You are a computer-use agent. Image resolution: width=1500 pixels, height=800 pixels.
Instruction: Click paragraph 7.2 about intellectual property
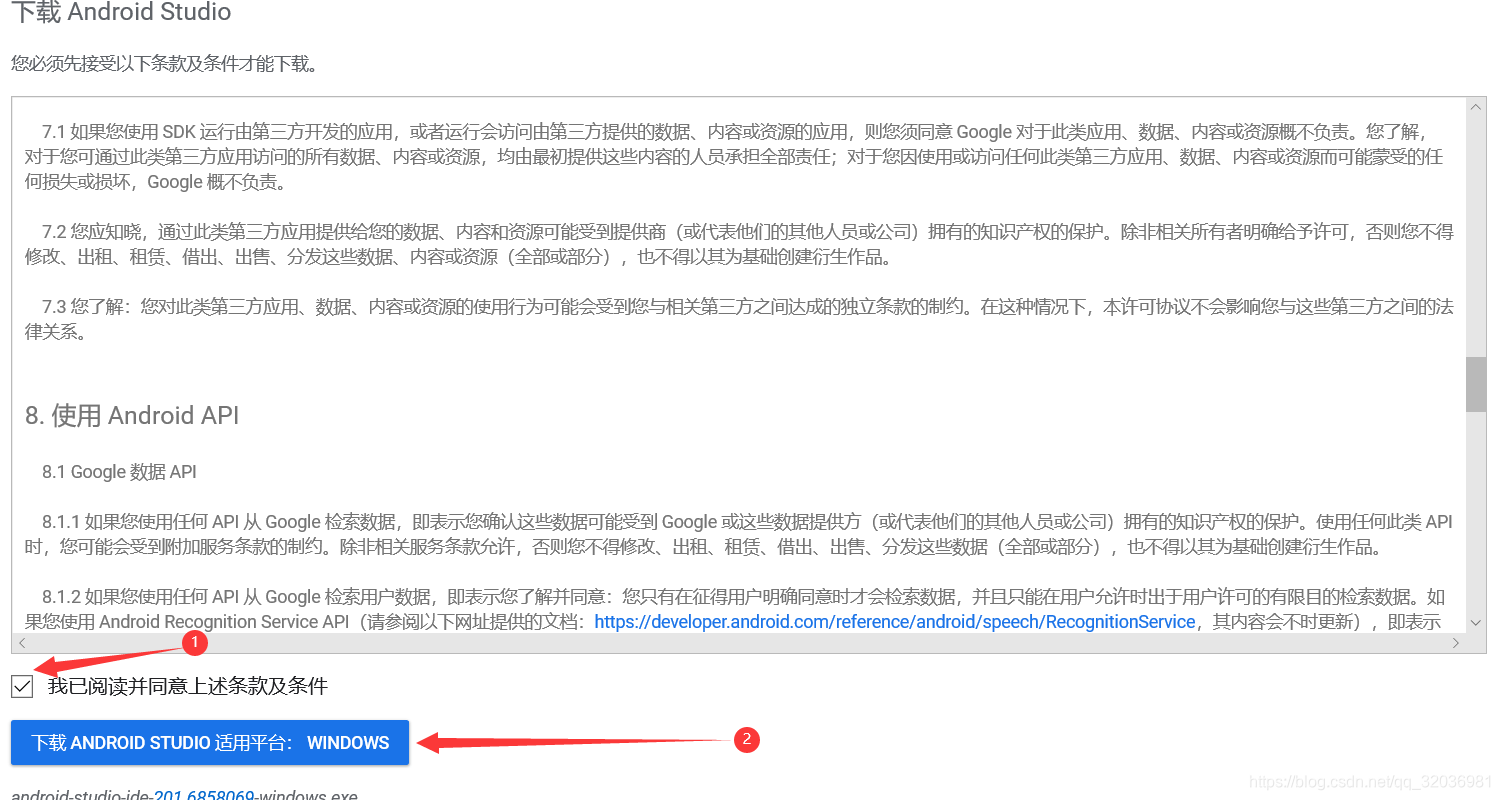coord(739,244)
